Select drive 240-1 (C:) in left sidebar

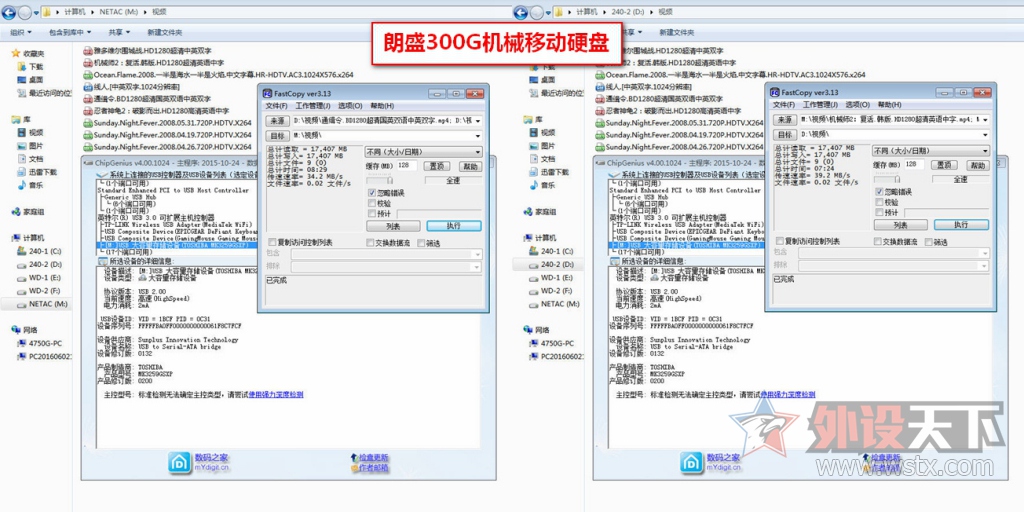click(39, 251)
